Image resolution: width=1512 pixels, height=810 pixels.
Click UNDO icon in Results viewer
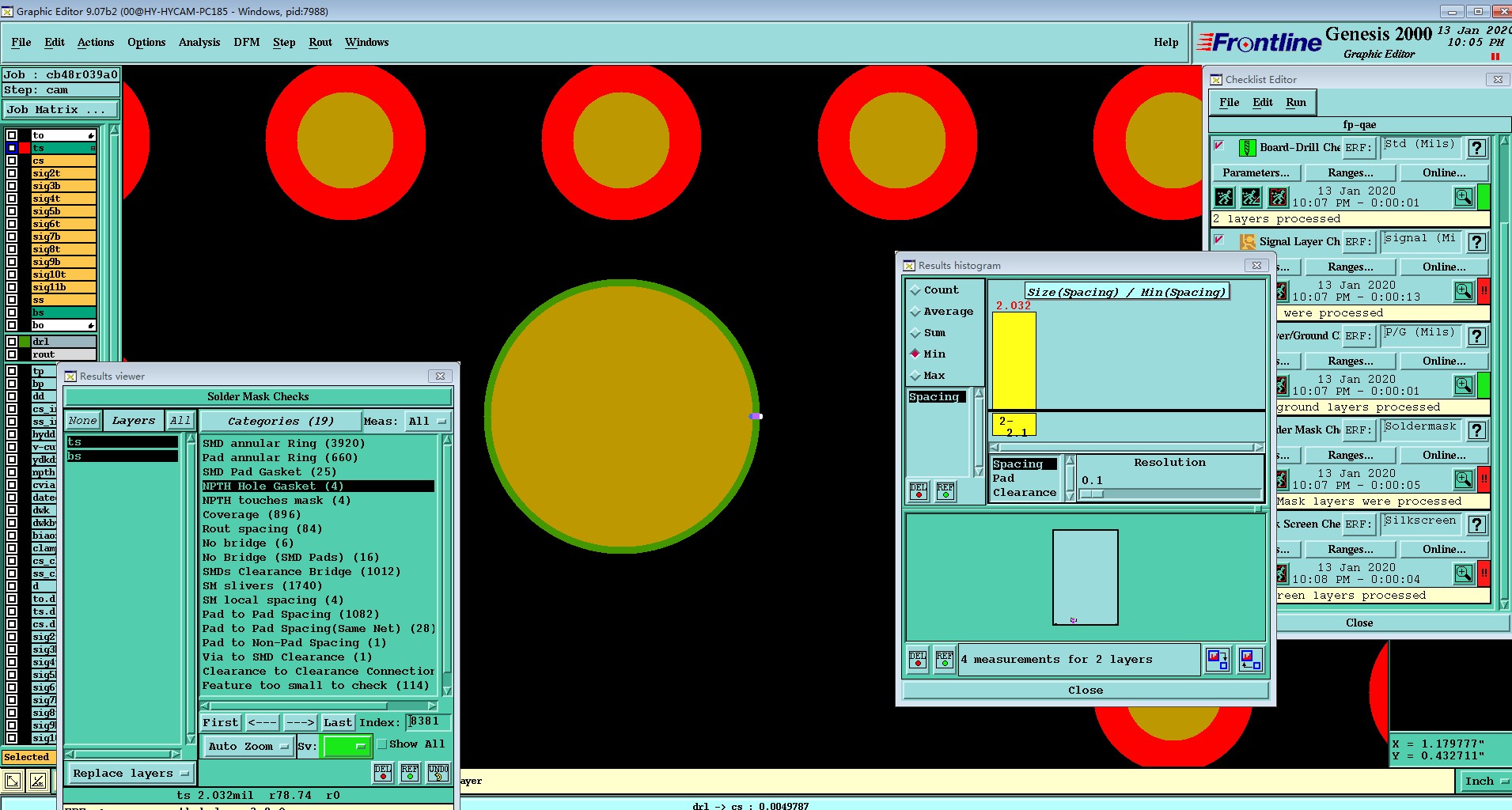[438, 773]
